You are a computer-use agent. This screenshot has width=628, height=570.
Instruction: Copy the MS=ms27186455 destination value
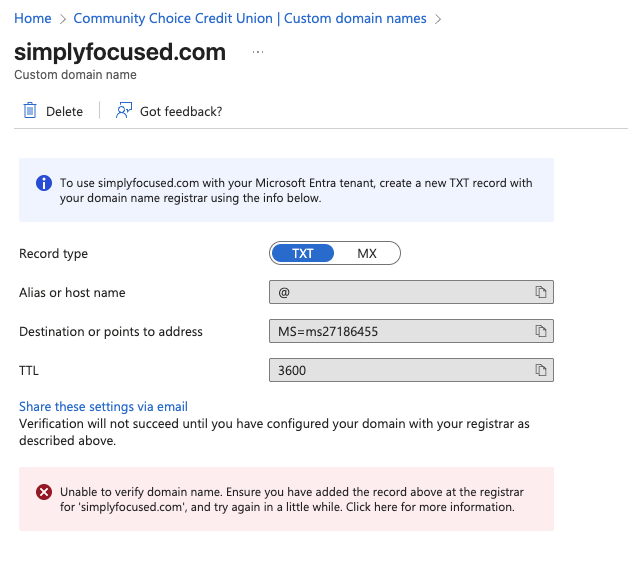coord(541,331)
